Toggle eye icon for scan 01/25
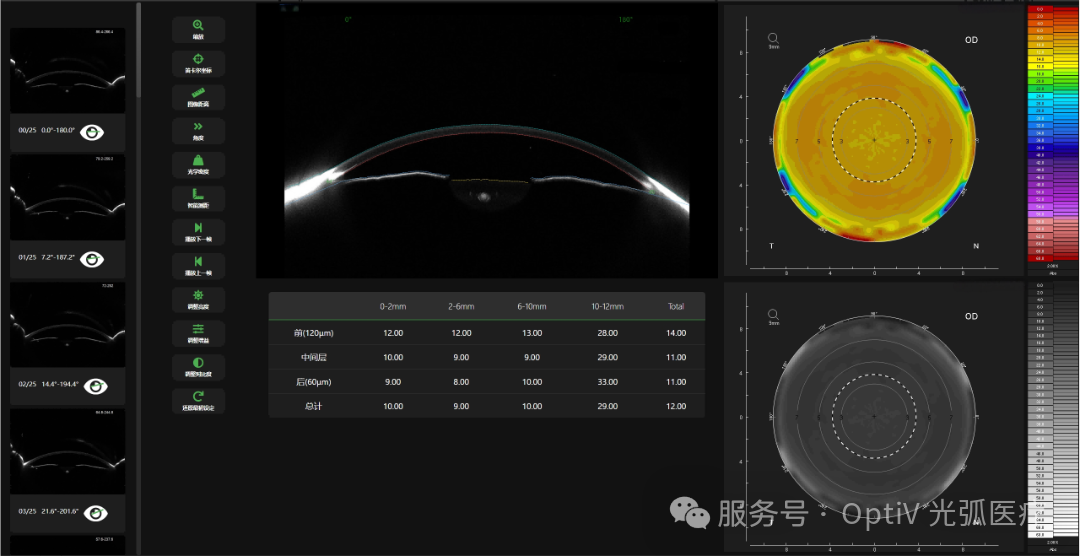 (x=94, y=259)
